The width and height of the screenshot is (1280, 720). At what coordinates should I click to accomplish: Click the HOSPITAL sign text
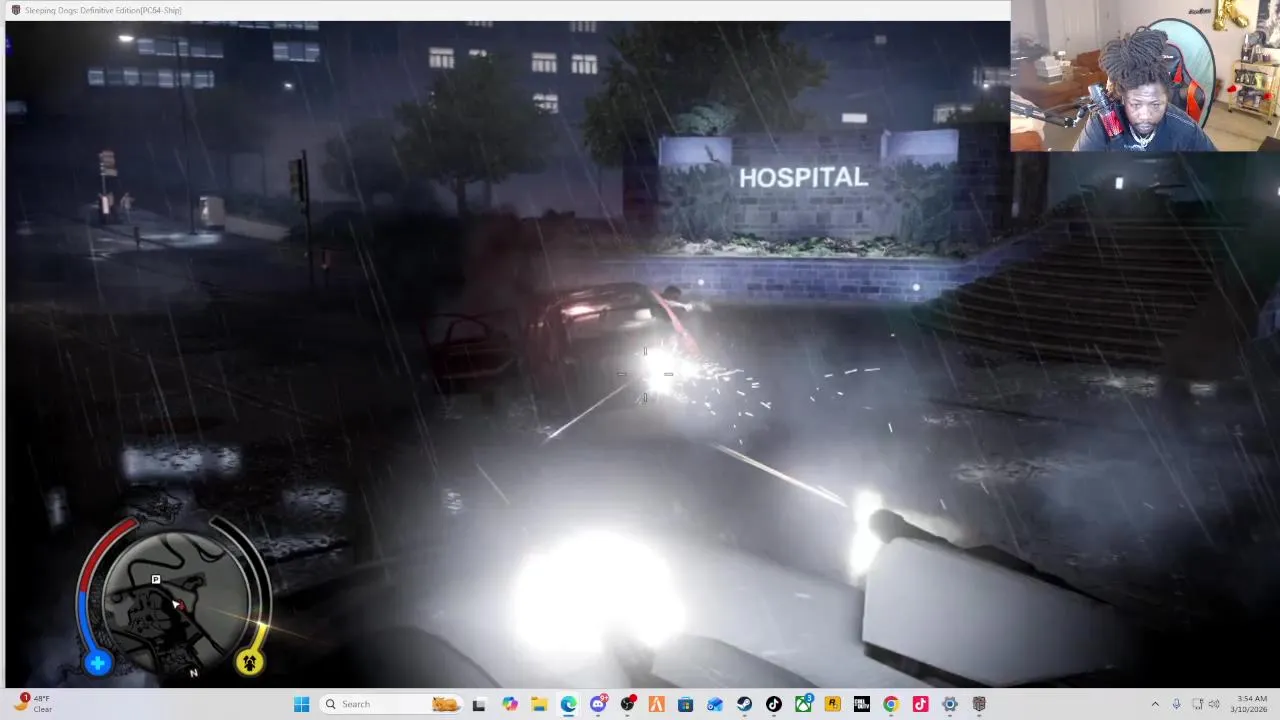click(x=803, y=178)
